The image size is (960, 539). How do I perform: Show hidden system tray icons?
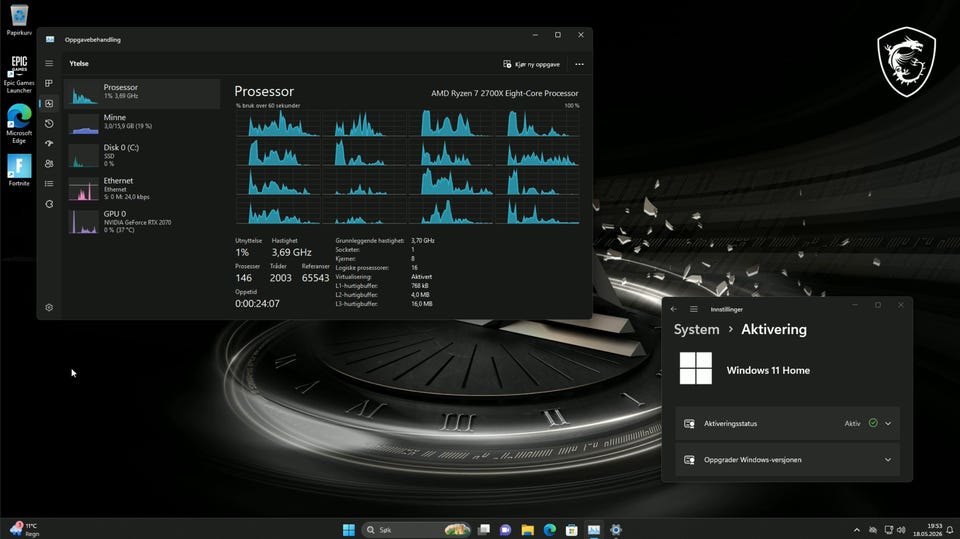point(857,530)
